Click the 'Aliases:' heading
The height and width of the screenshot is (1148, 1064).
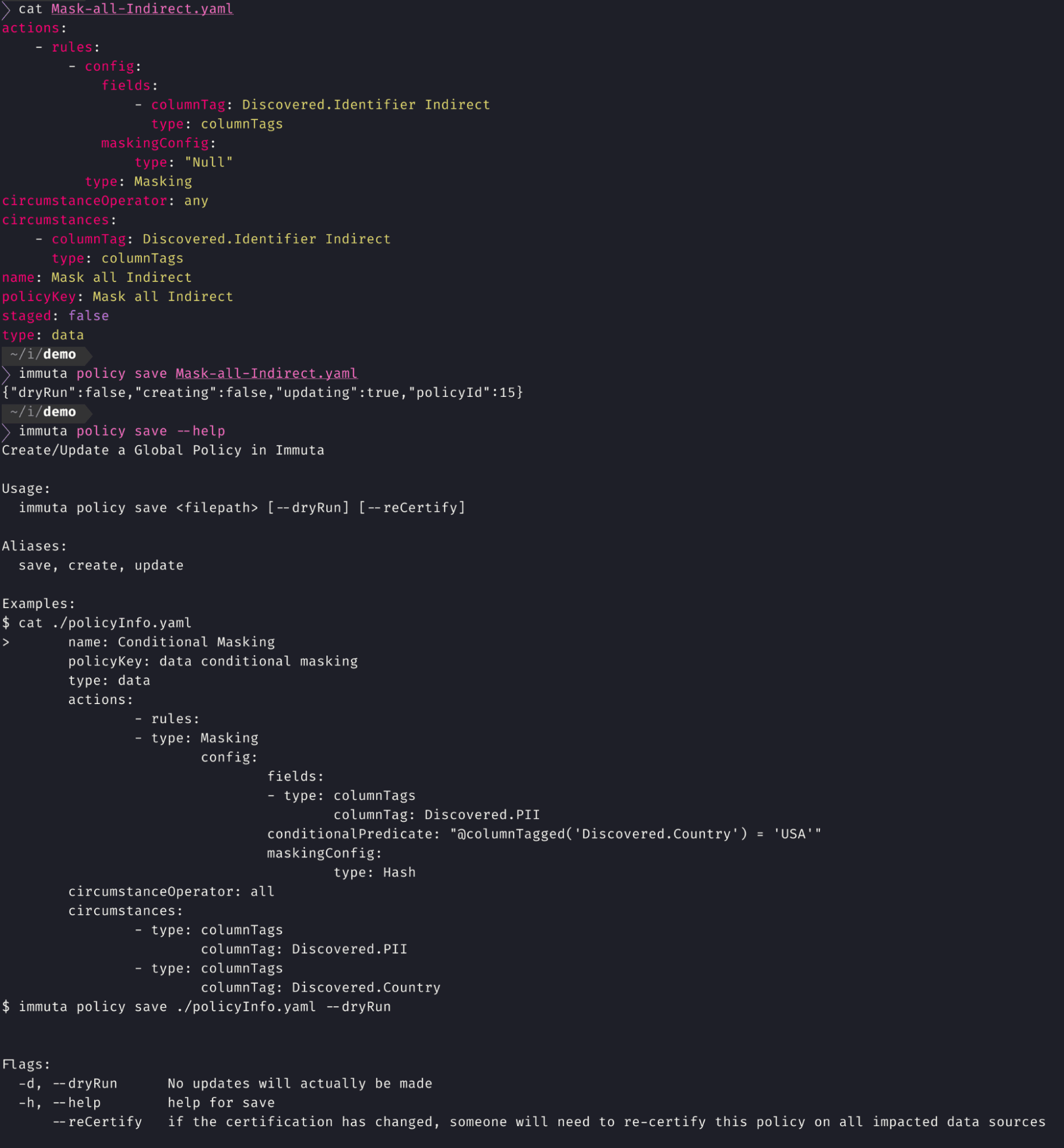34,546
